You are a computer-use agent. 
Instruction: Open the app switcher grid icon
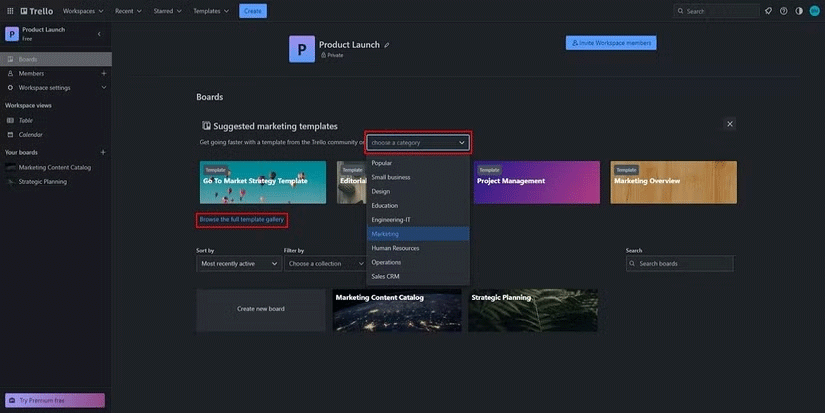tap(9, 11)
